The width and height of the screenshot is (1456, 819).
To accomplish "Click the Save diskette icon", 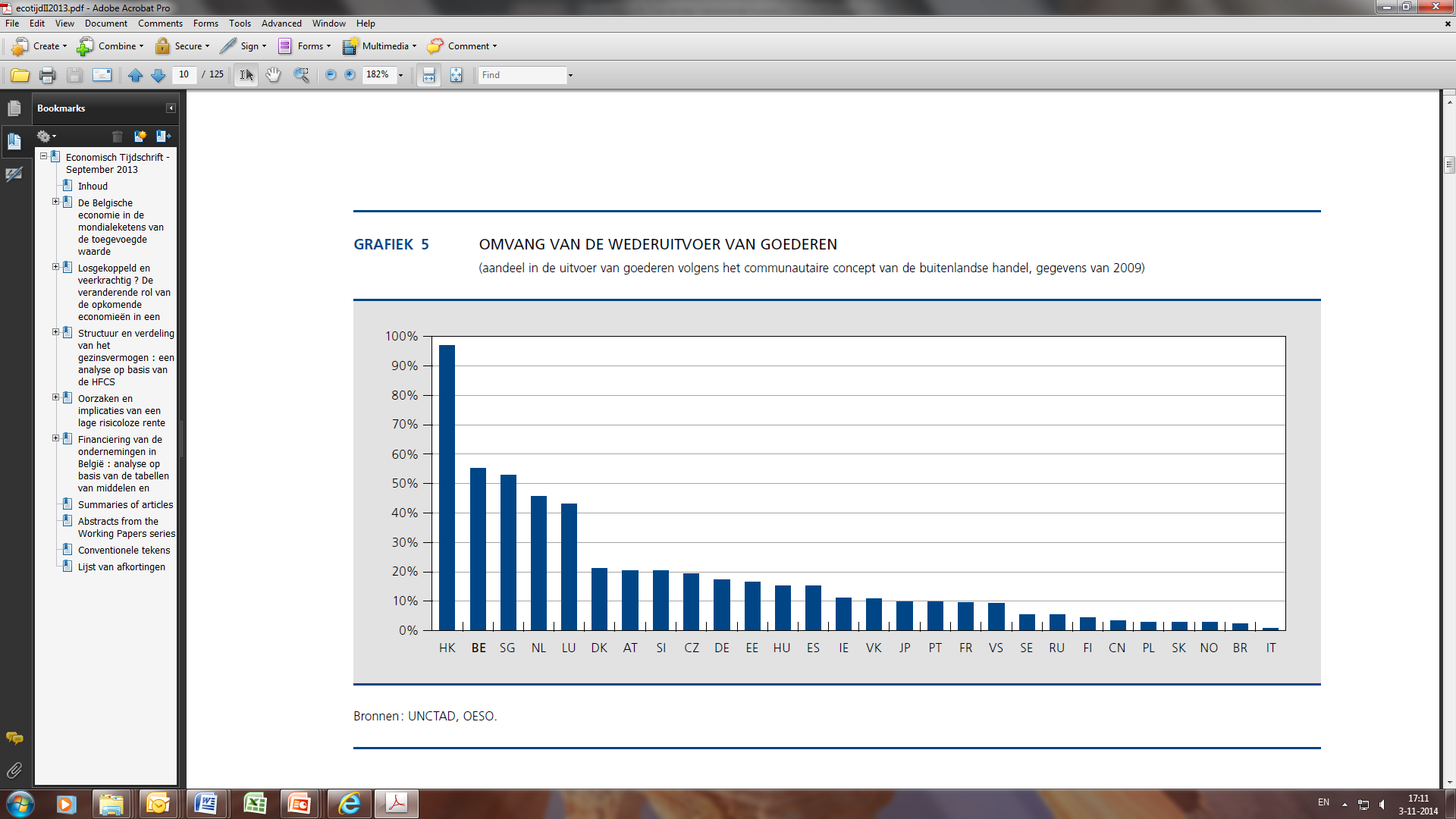I will [74, 75].
